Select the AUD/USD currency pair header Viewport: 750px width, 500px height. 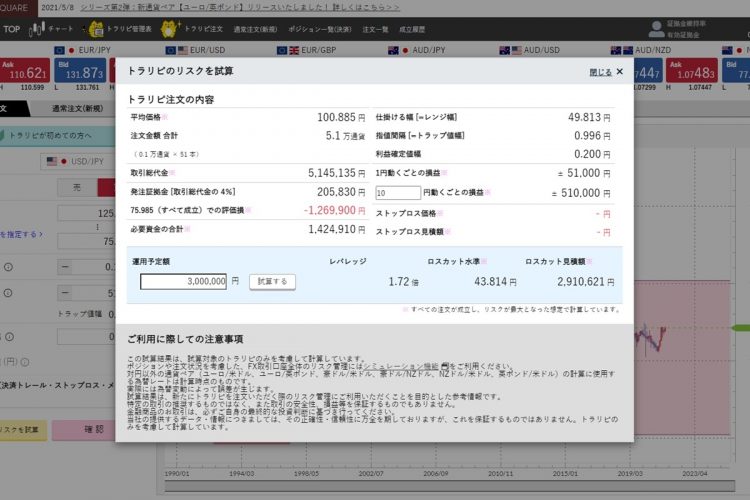point(529,50)
